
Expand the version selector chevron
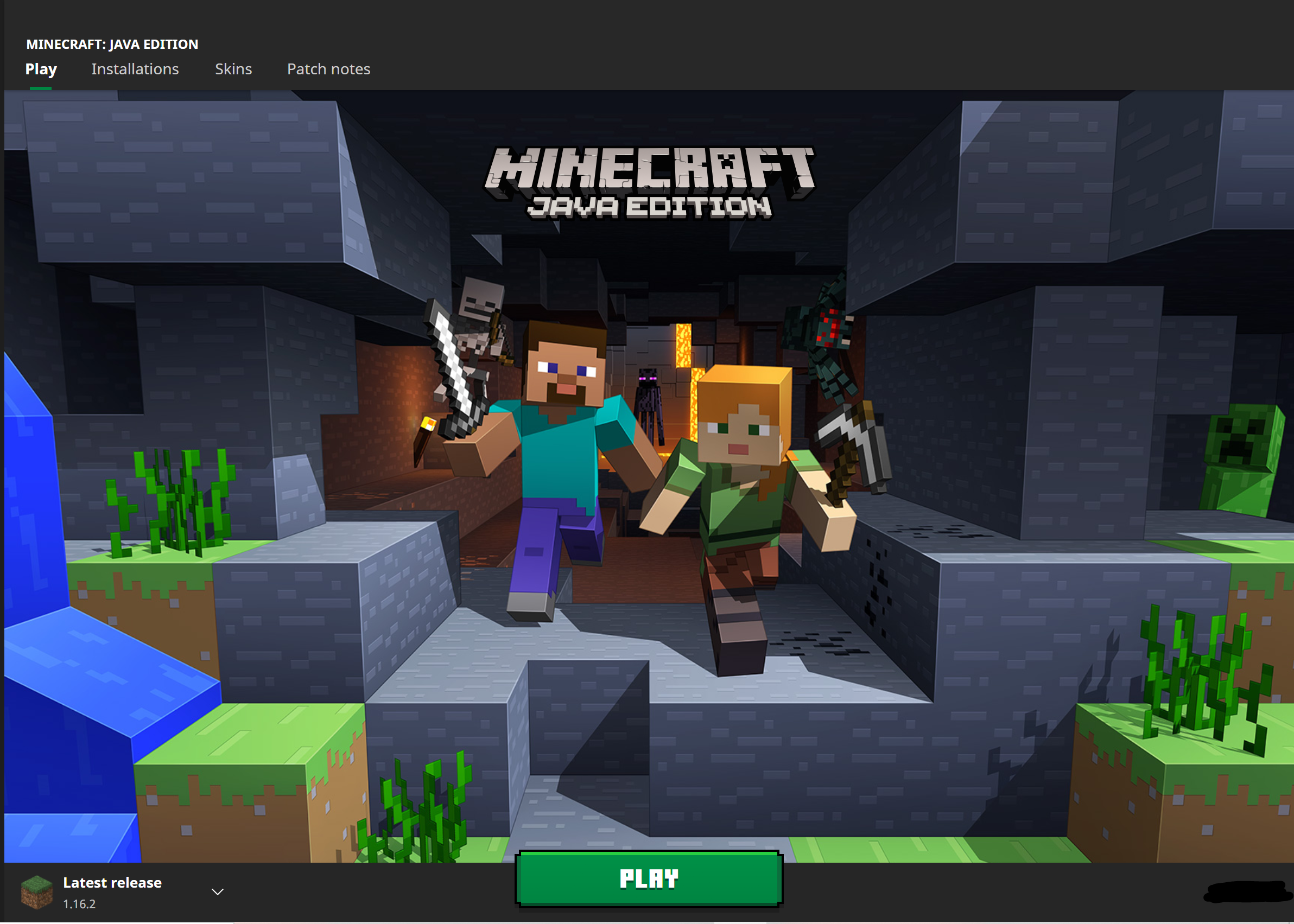tap(217, 891)
